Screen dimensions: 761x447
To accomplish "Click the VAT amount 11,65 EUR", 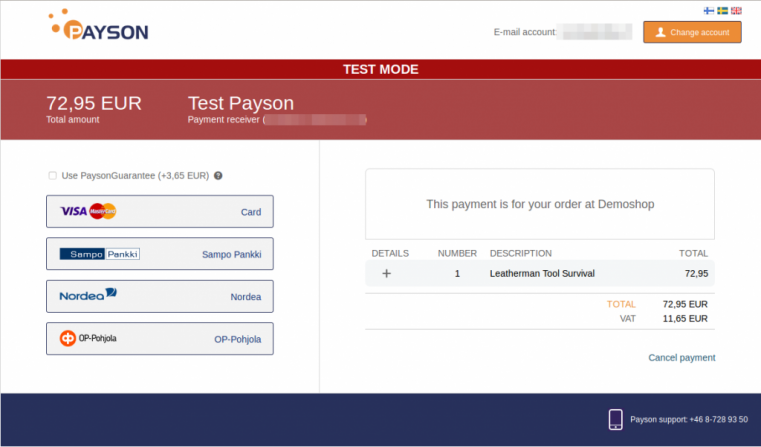I will [x=685, y=319].
